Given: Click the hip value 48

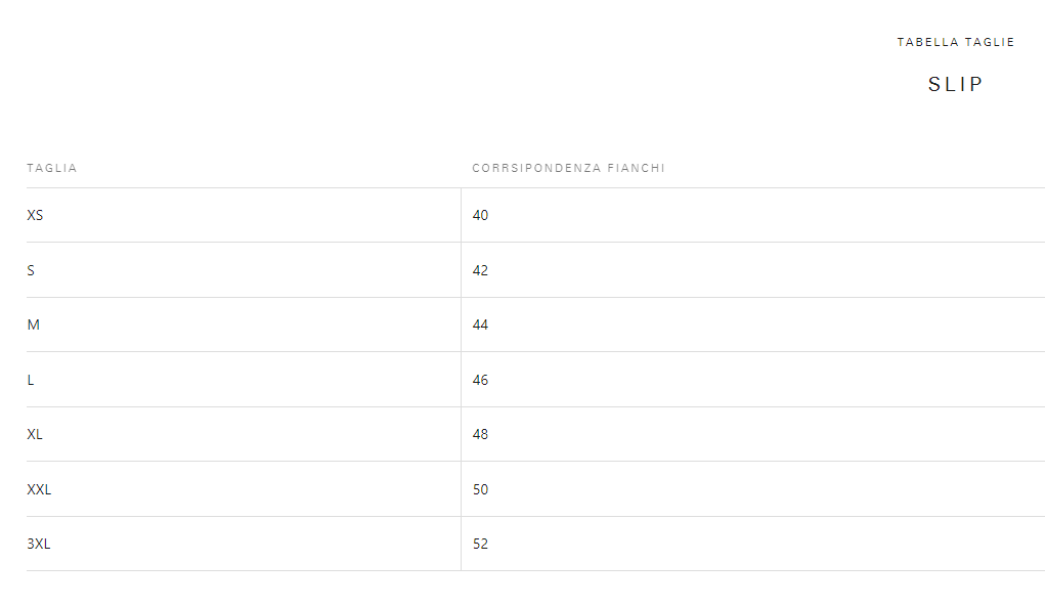Looking at the screenshot, I should coord(481,435).
